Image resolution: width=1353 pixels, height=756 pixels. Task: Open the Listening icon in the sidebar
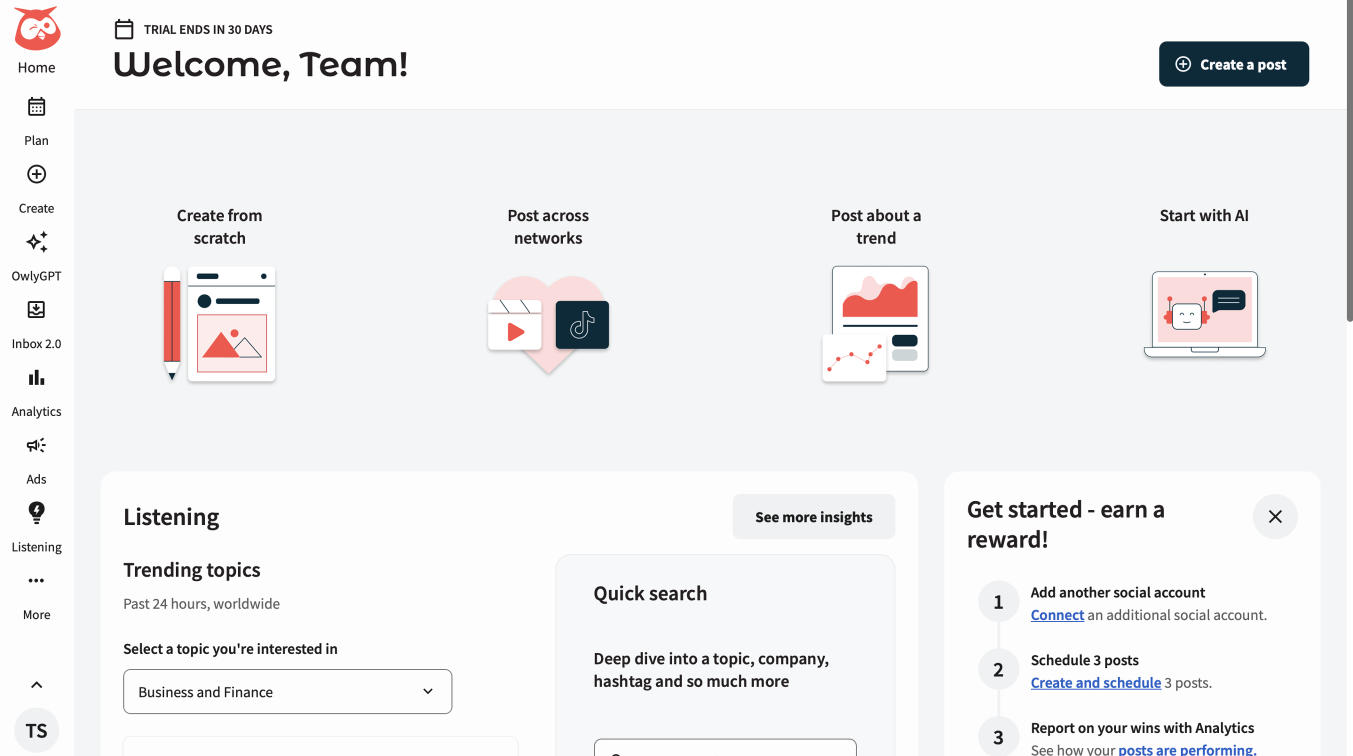tap(36, 512)
